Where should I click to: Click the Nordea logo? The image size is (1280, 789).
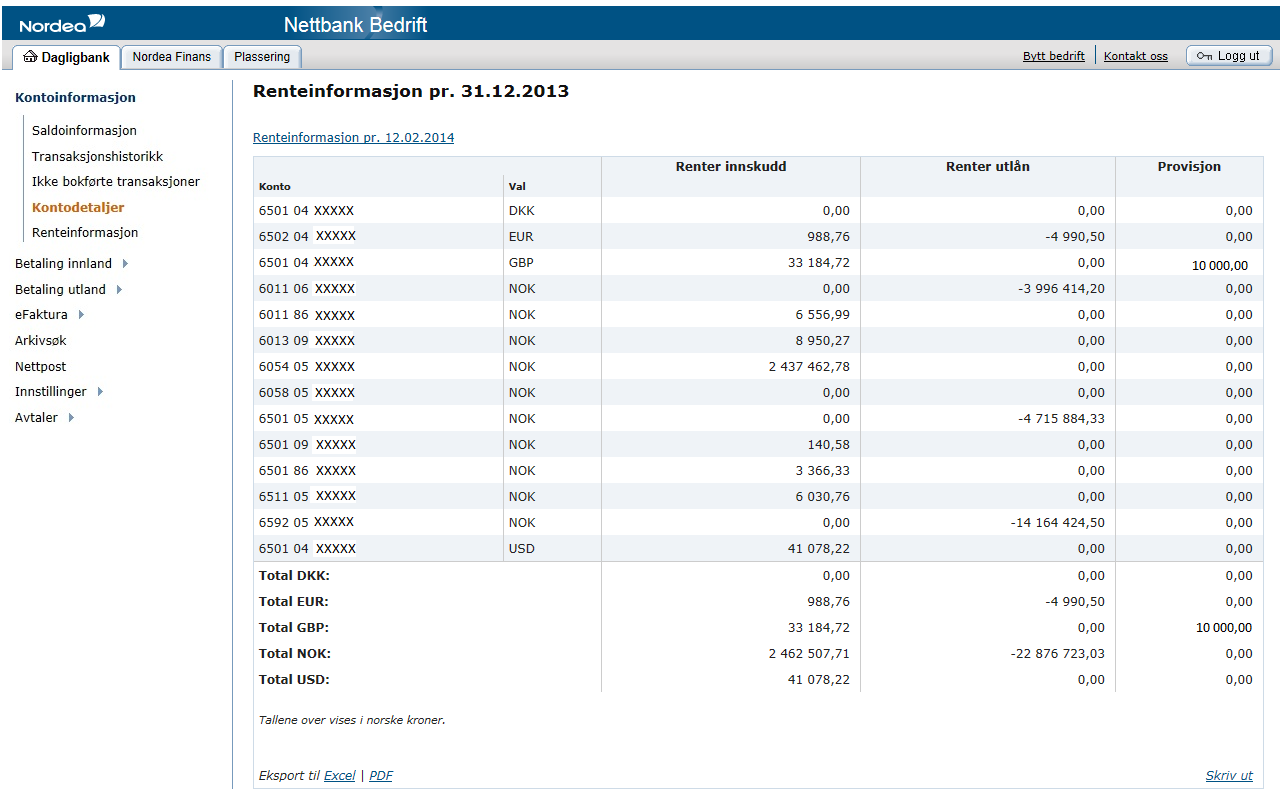tap(62, 24)
